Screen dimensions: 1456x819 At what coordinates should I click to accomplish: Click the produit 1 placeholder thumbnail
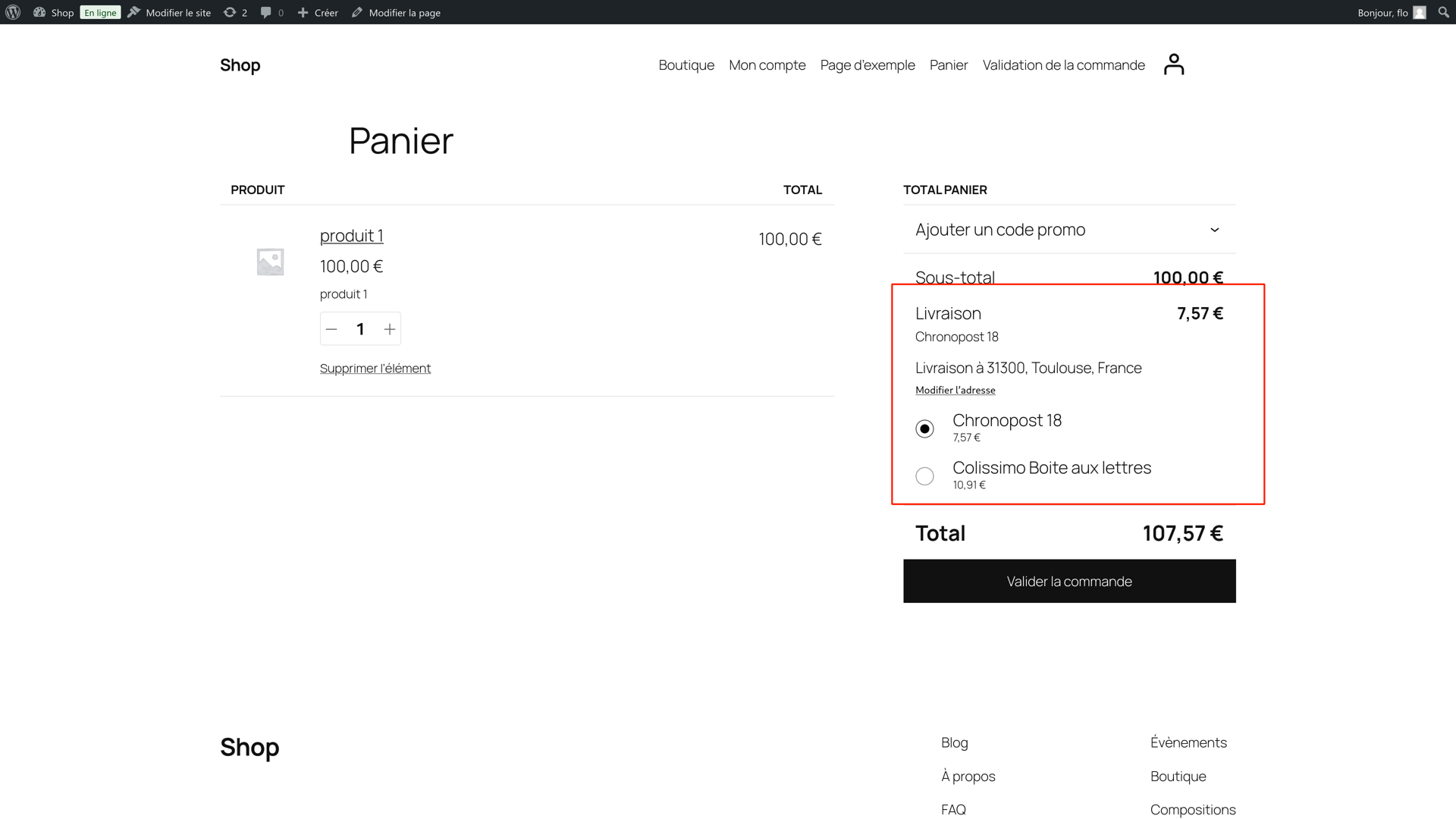pos(270,262)
